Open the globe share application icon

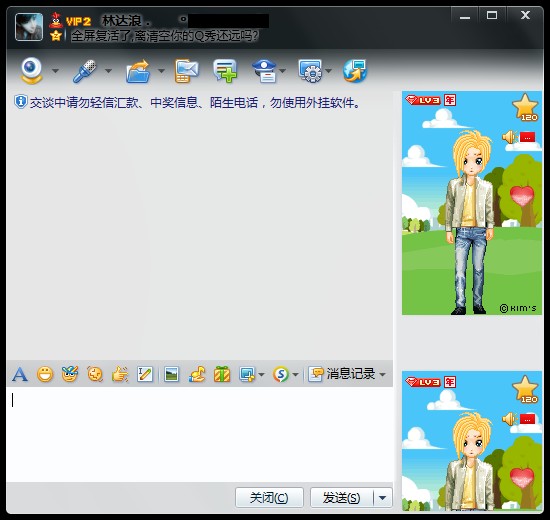(x=355, y=71)
